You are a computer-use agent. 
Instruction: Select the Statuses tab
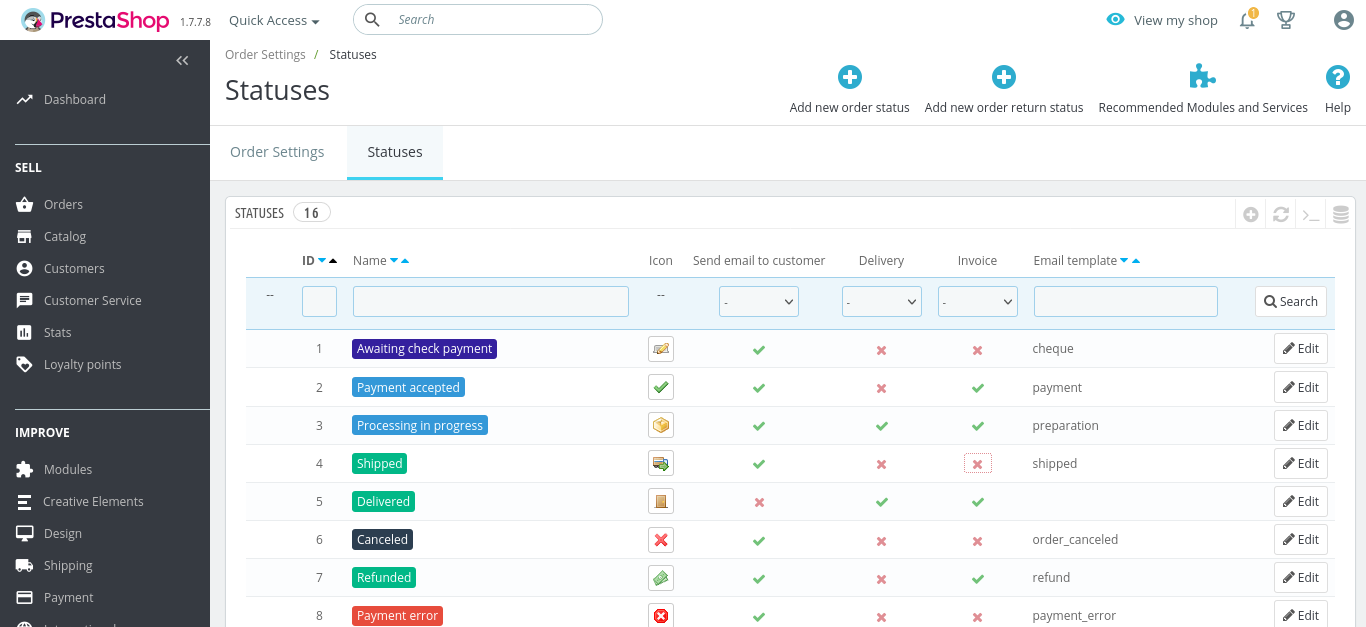coord(395,152)
